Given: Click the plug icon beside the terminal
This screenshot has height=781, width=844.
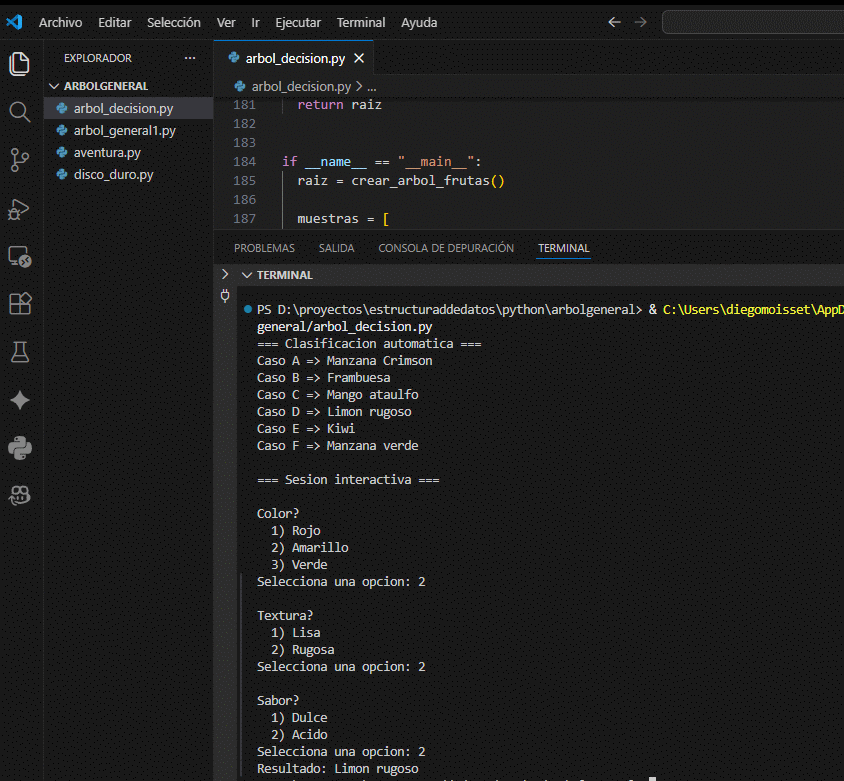Looking at the screenshot, I should (x=225, y=295).
